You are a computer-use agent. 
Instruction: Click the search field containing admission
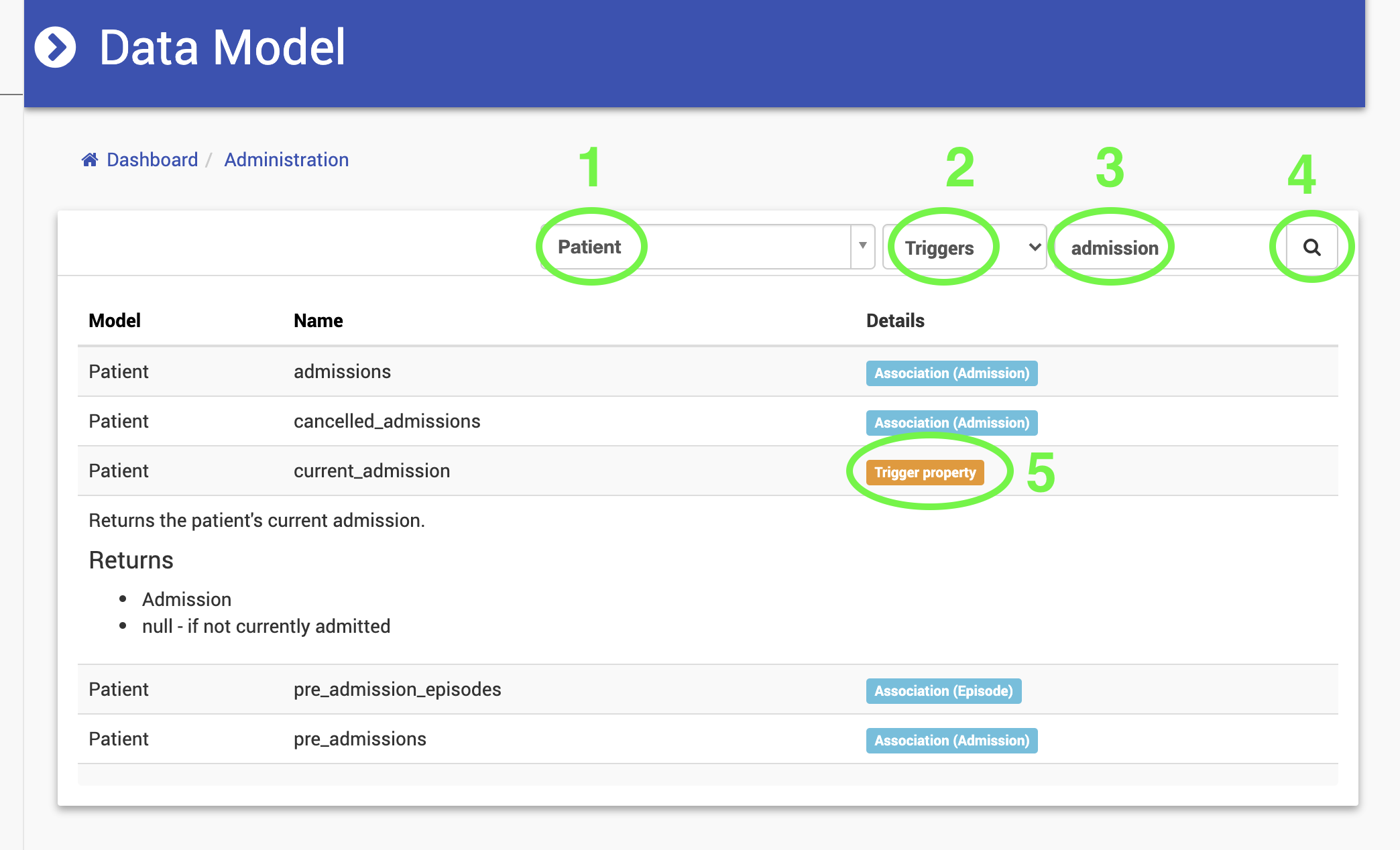pos(1168,247)
